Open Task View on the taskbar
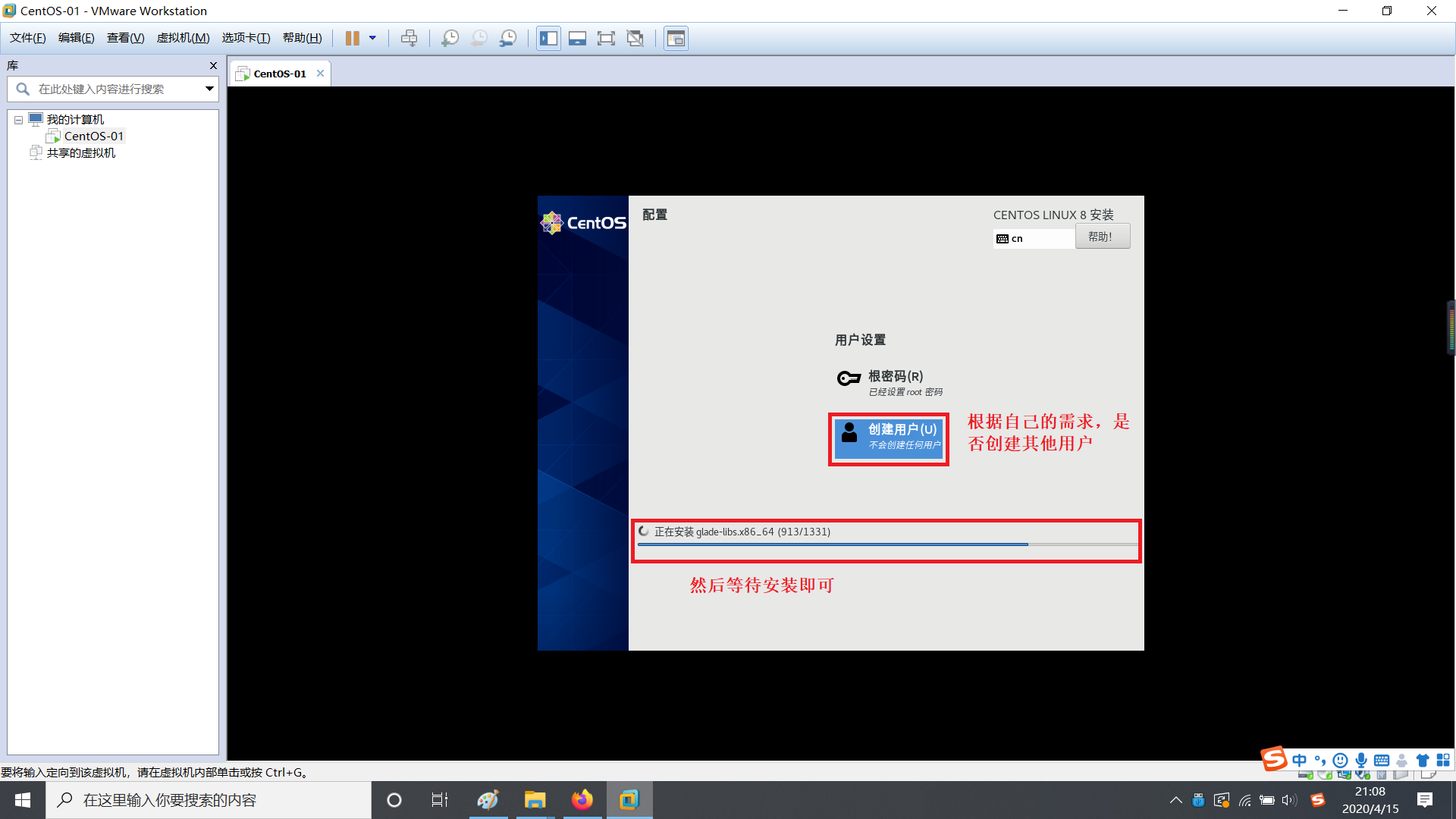 click(x=440, y=800)
